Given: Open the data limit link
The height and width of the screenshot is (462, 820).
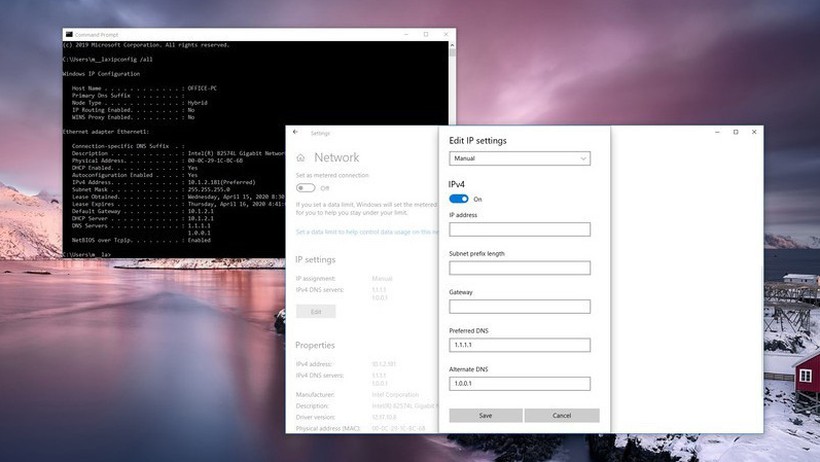Looking at the screenshot, I should point(367,232).
